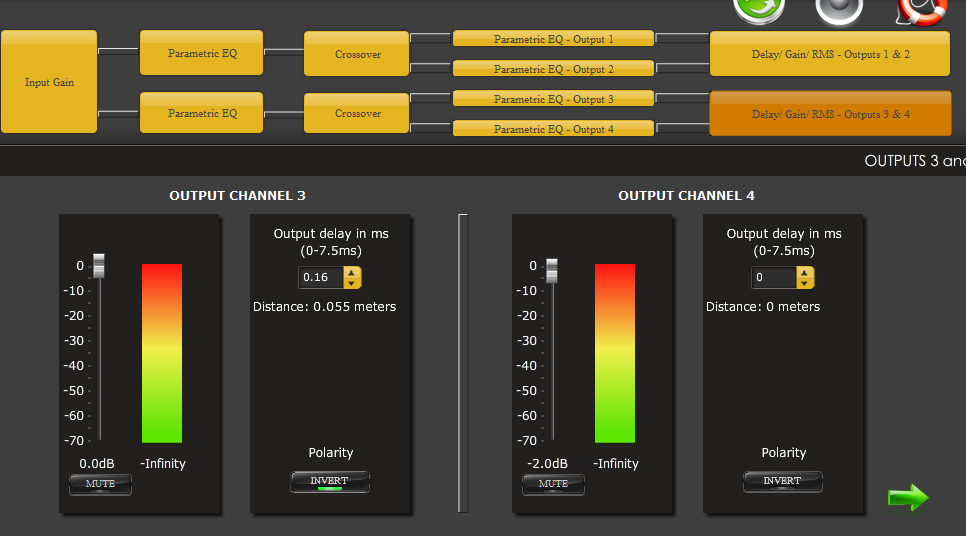This screenshot has height=536, width=966.
Task: Click Output Channel 4 delay value field
Action: pos(773,277)
